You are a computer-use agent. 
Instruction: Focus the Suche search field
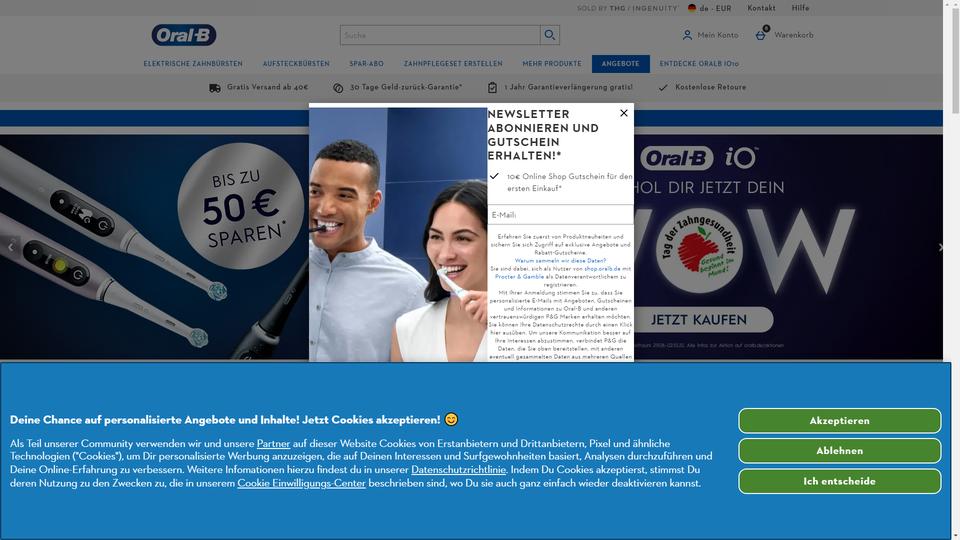coord(440,35)
